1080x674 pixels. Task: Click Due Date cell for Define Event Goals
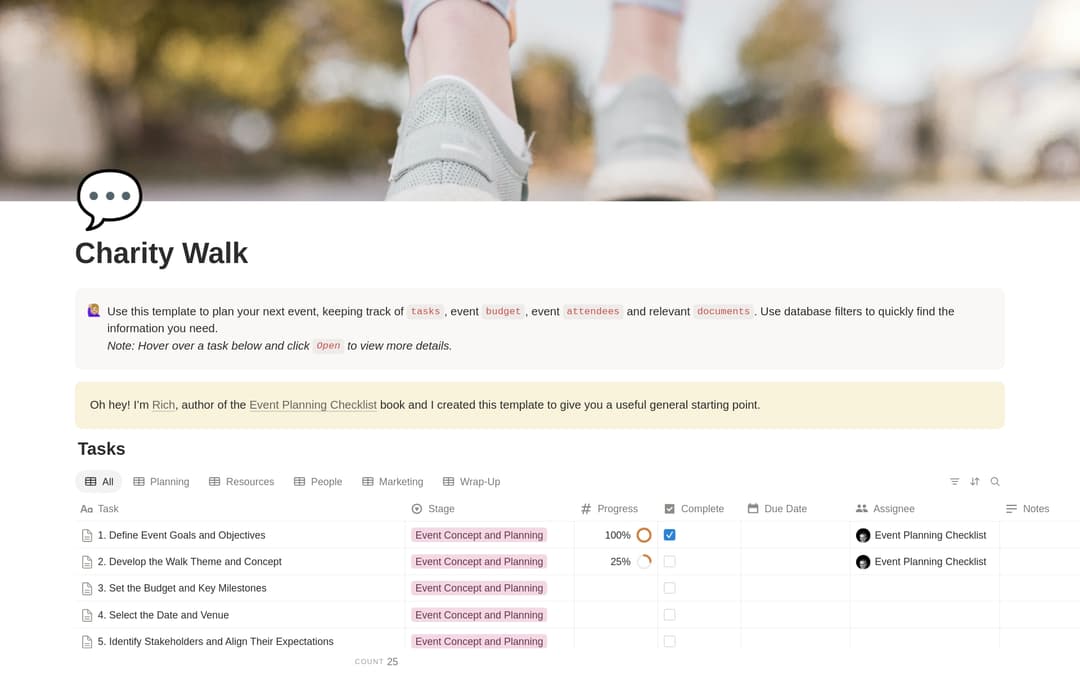pyautogui.click(x=796, y=535)
